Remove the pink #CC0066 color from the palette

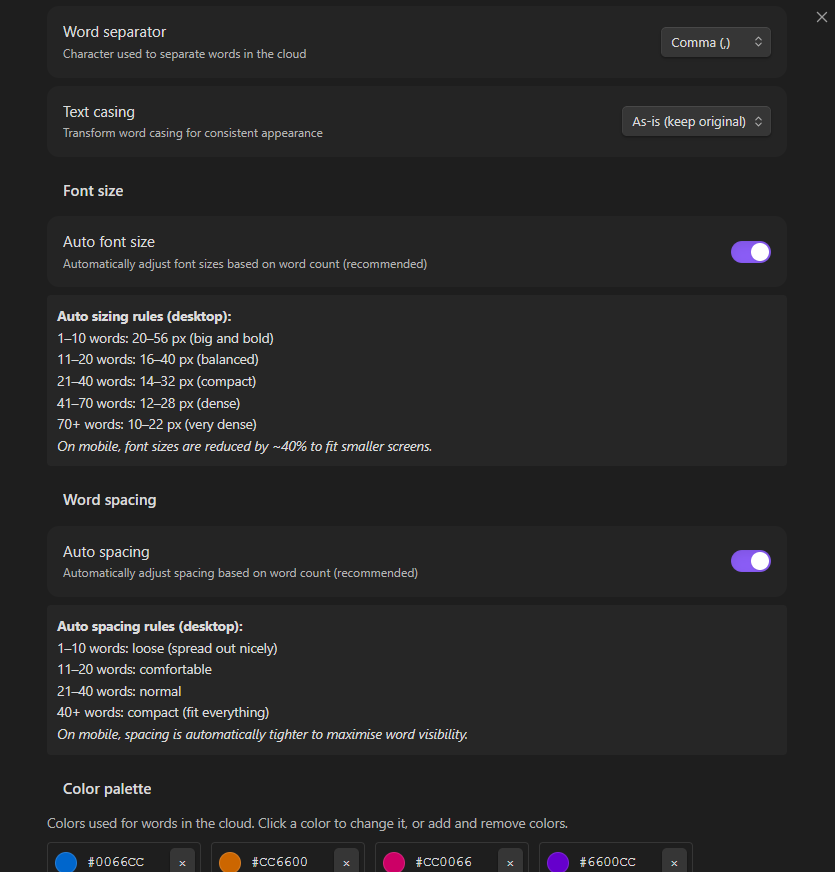pyautogui.click(x=509, y=861)
